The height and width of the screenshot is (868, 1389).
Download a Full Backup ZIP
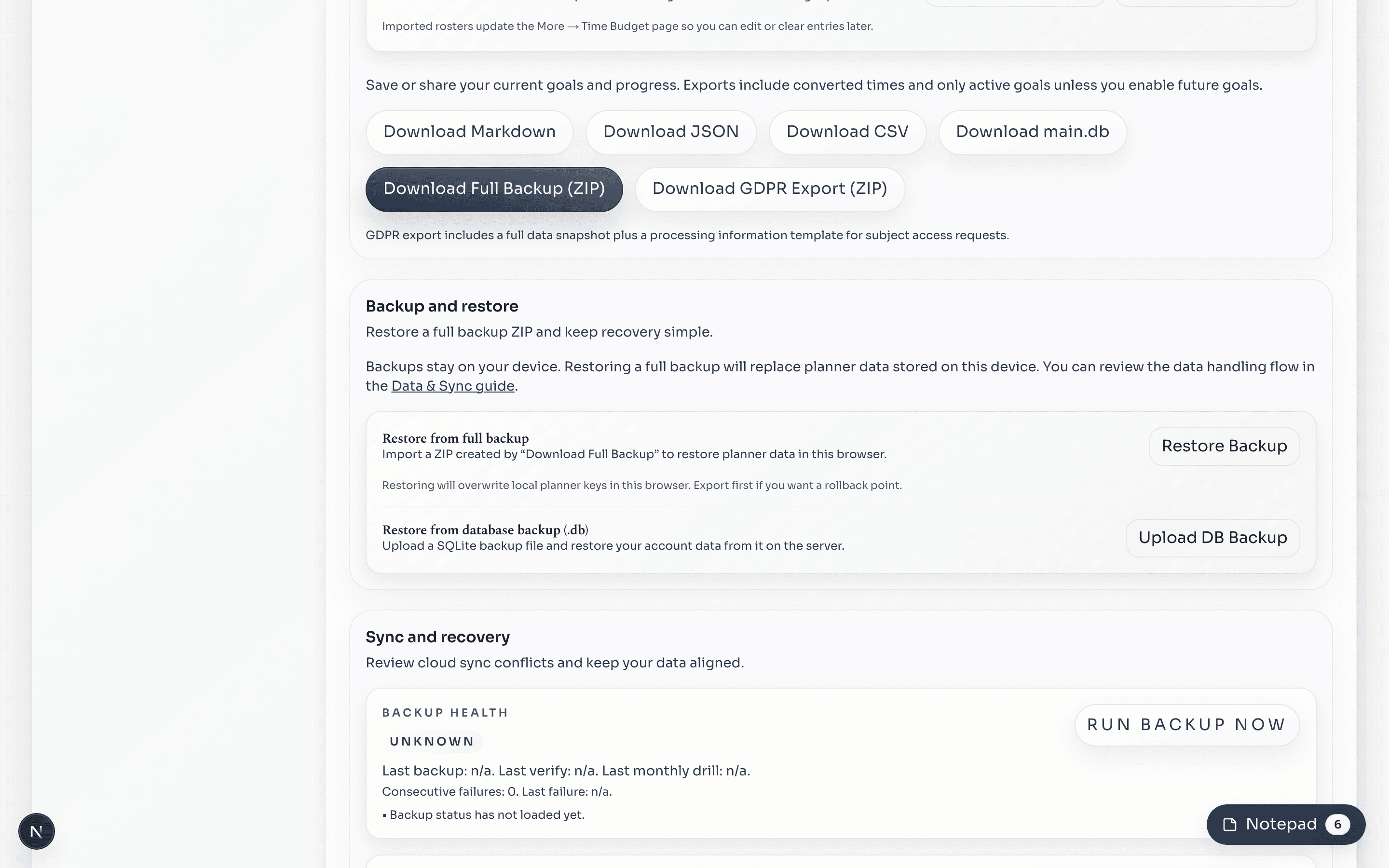click(x=494, y=188)
